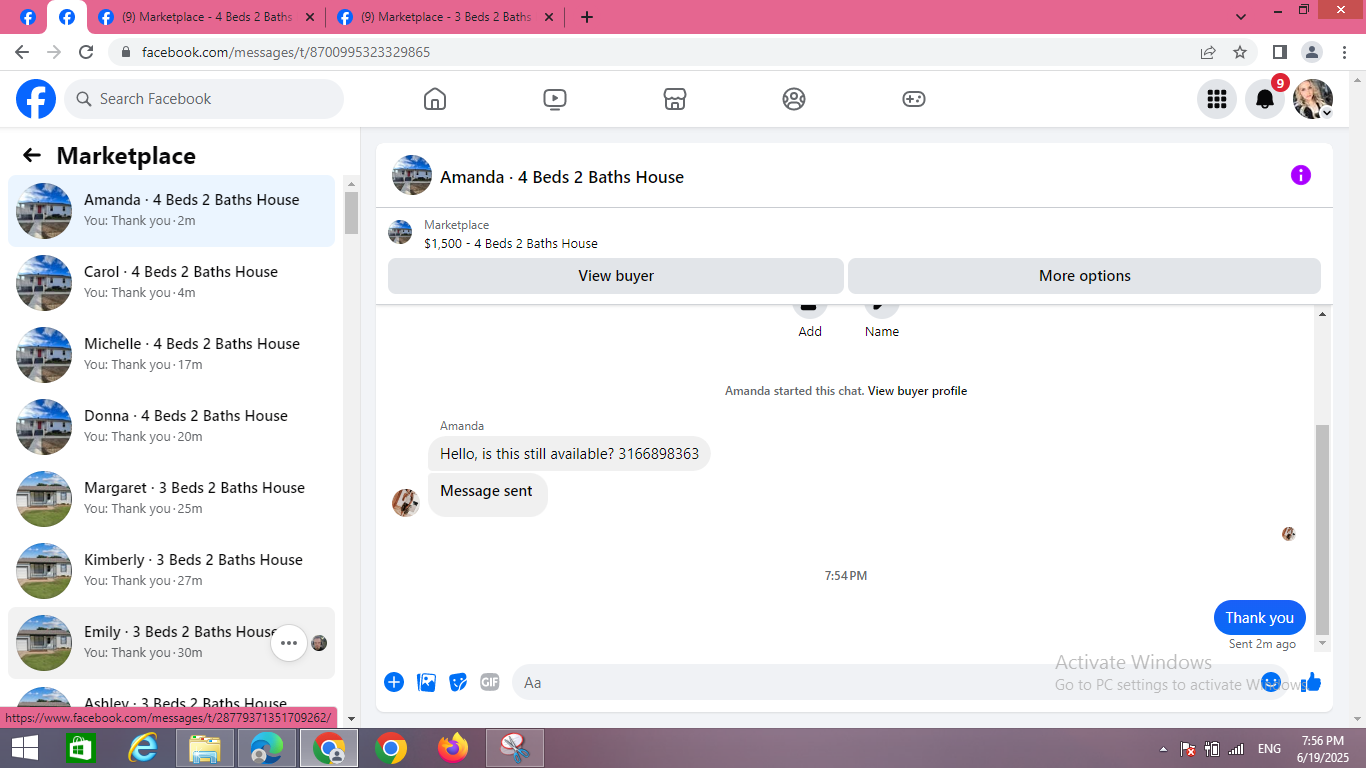Viewport: 1366px width, 768px height.
Task: Click the blue plus icon for more actions
Action: point(394,682)
